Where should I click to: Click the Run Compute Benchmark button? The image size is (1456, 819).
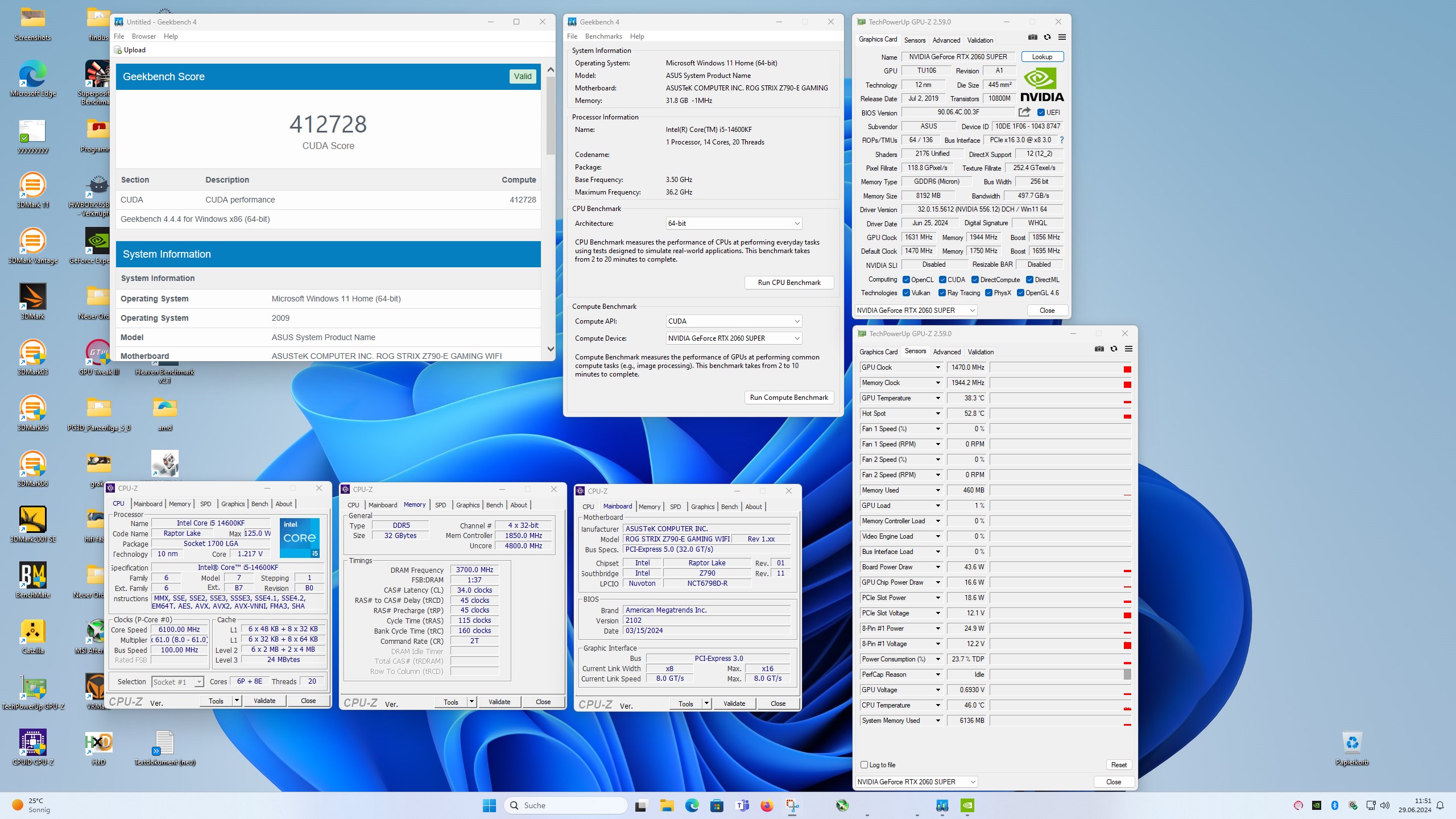pyautogui.click(x=789, y=398)
